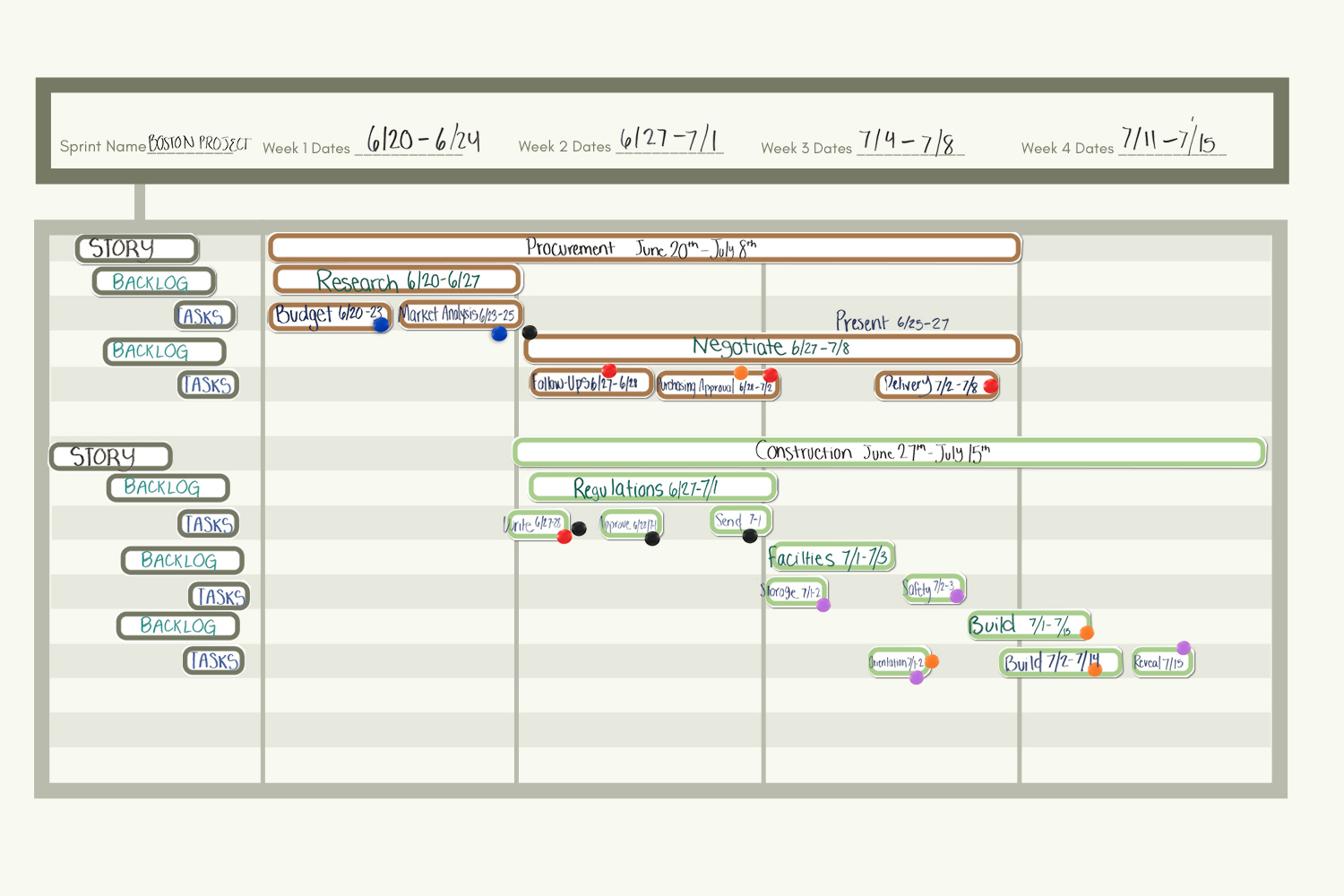Image resolution: width=1344 pixels, height=896 pixels.
Task: Click the BACKLOG label in the Facilities row
Action: click(183, 560)
